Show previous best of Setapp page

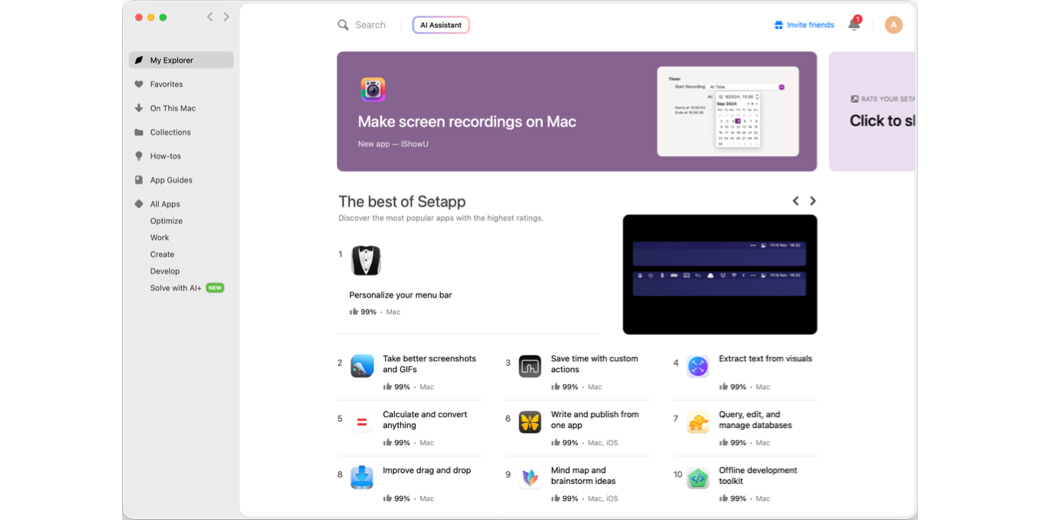[x=796, y=201]
